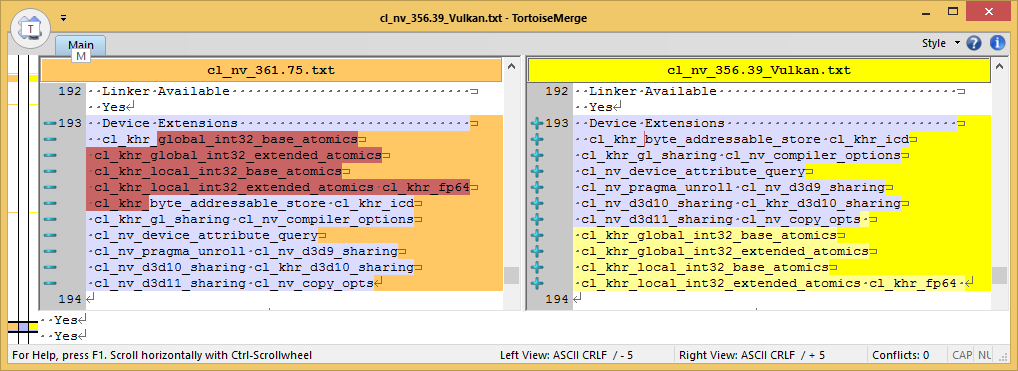Click the blue About info icon
The height and width of the screenshot is (371, 1018).
coord(997,44)
